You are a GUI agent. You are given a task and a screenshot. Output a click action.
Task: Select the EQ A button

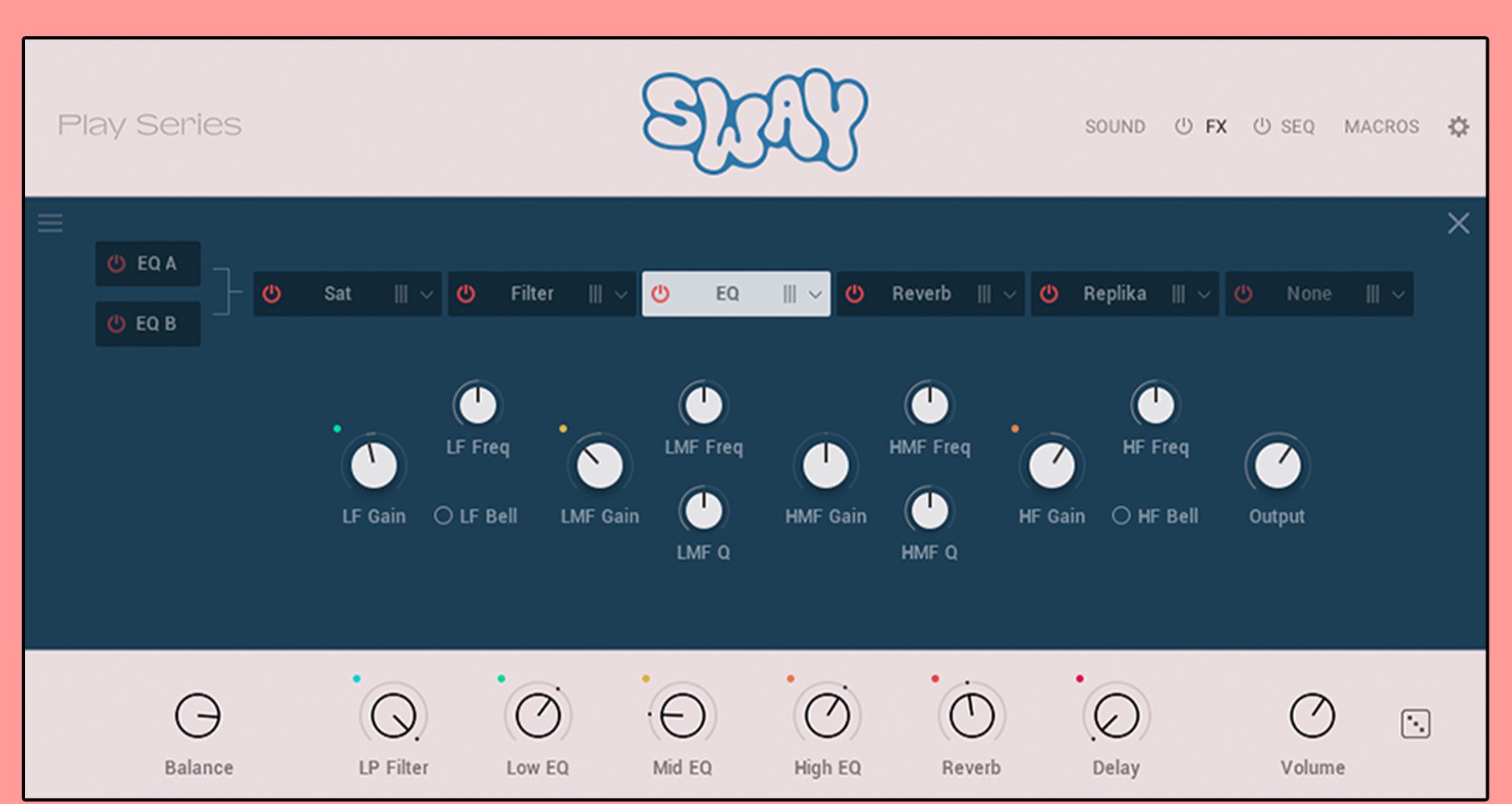tap(148, 264)
